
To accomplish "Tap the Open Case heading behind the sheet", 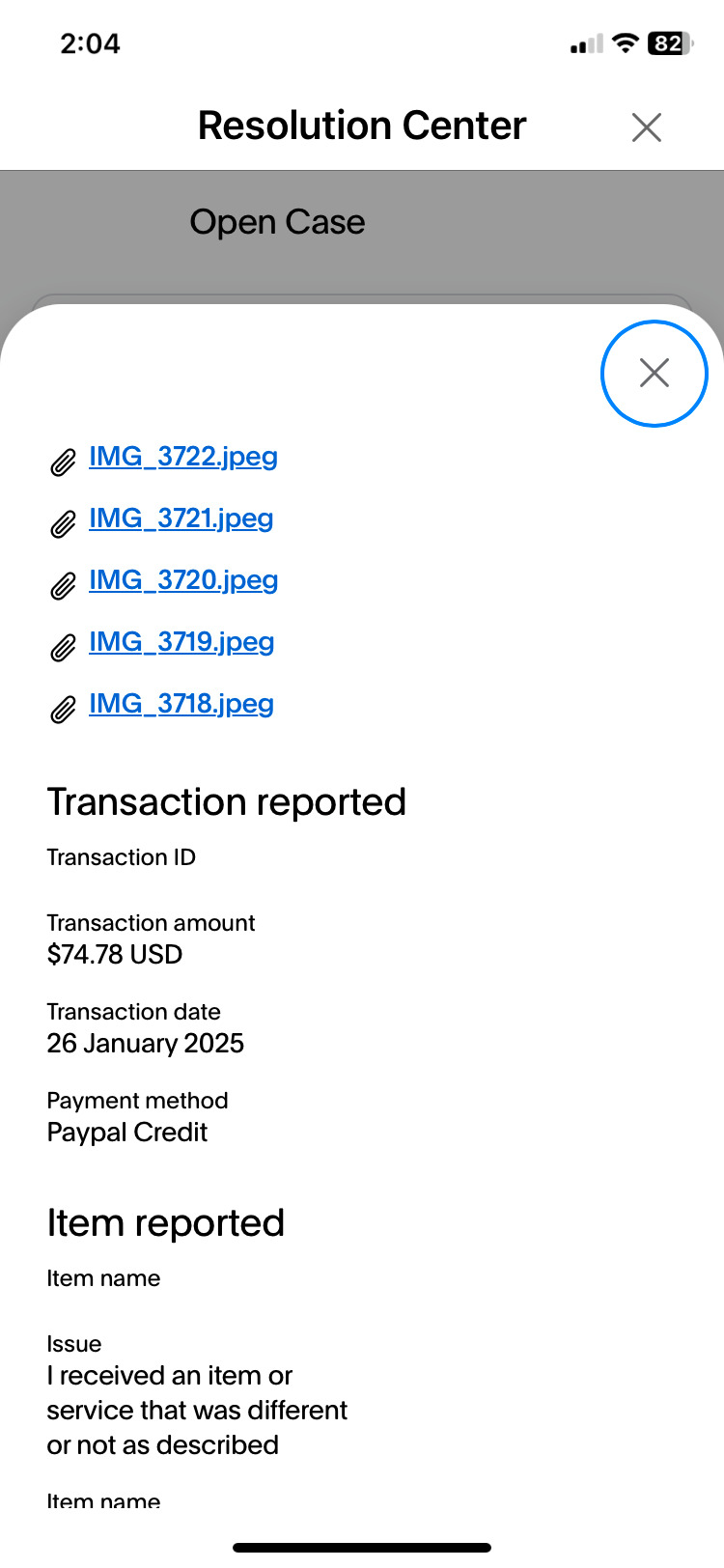I will tap(277, 222).
